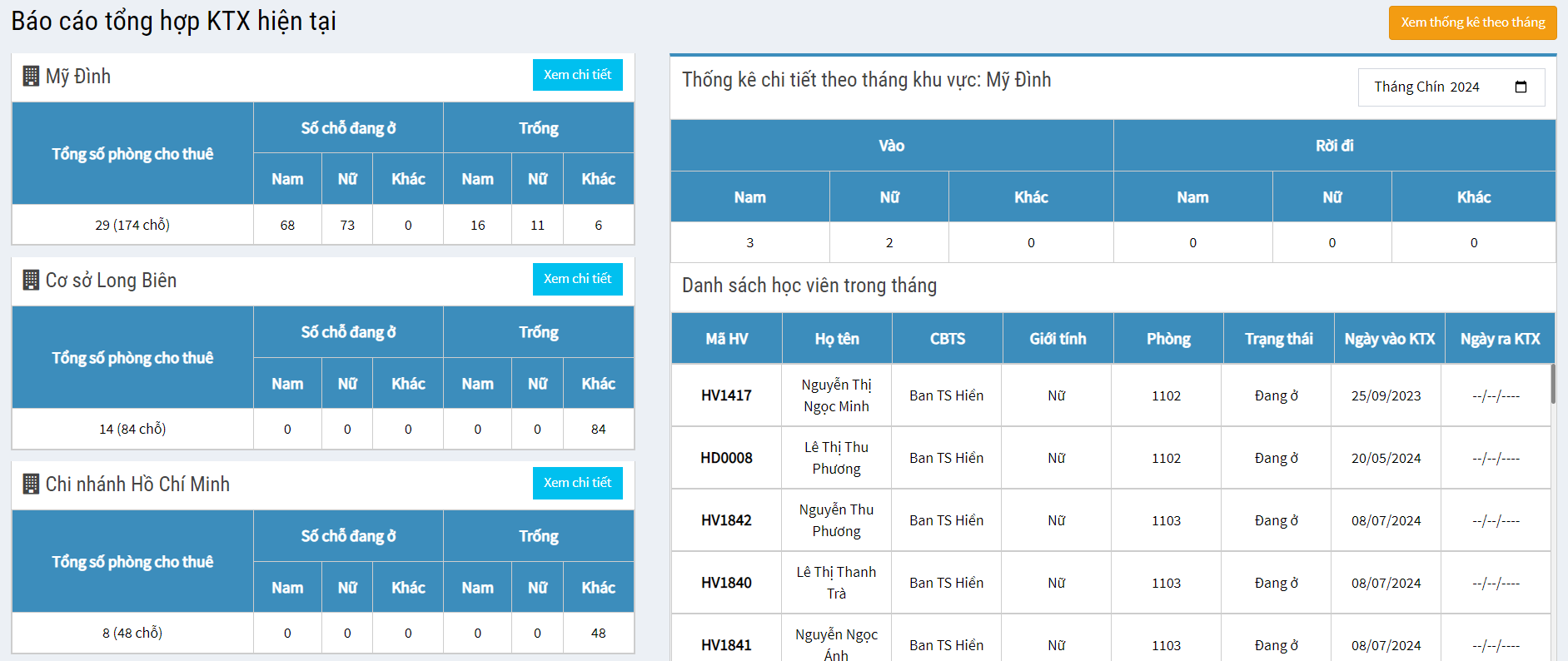Viewport: 1568px width, 661px height.
Task: Click the 14 (84 chỗ) room total cell
Action: [132, 429]
